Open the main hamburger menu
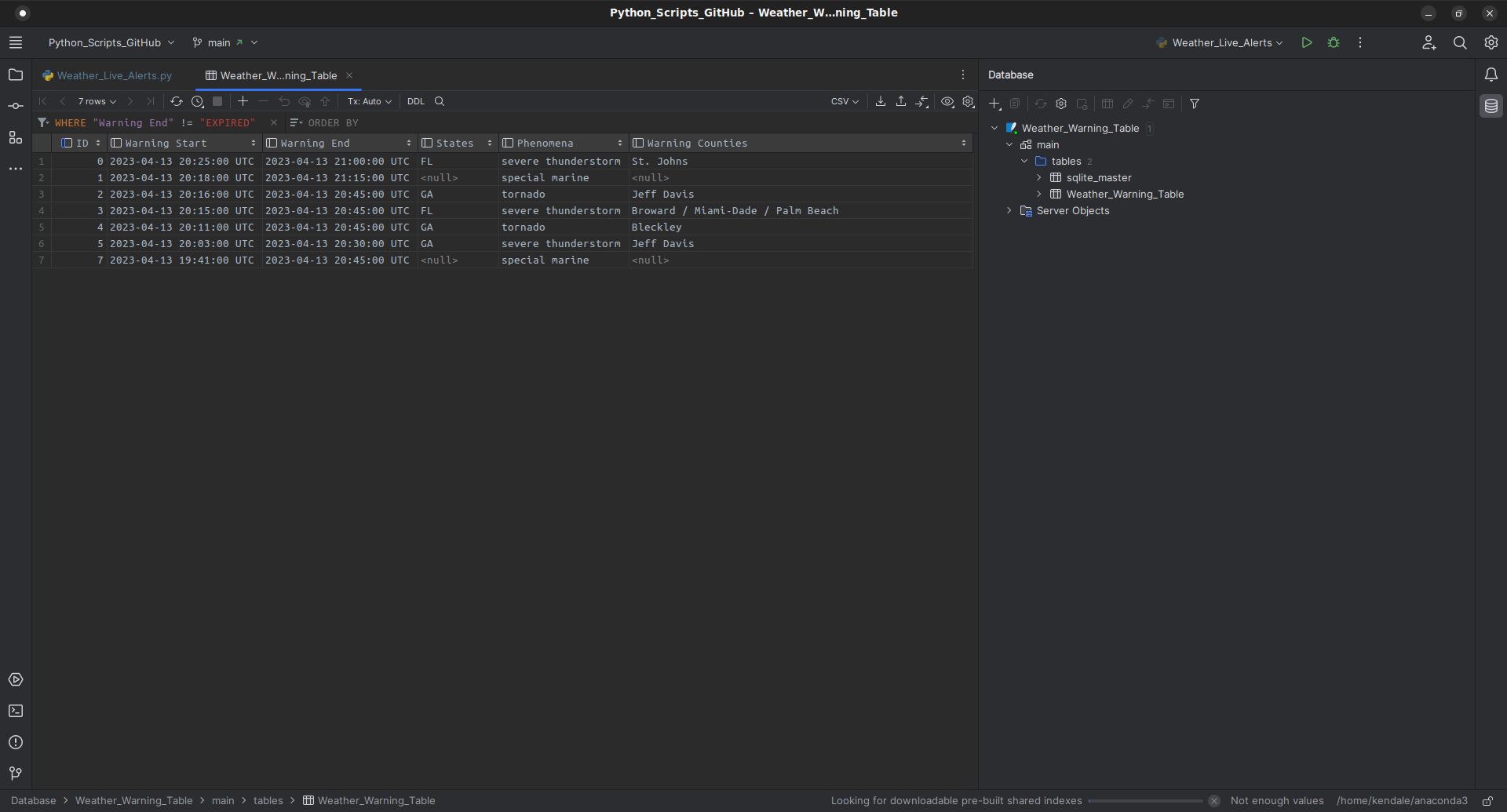1507x812 pixels. pyautogui.click(x=16, y=43)
